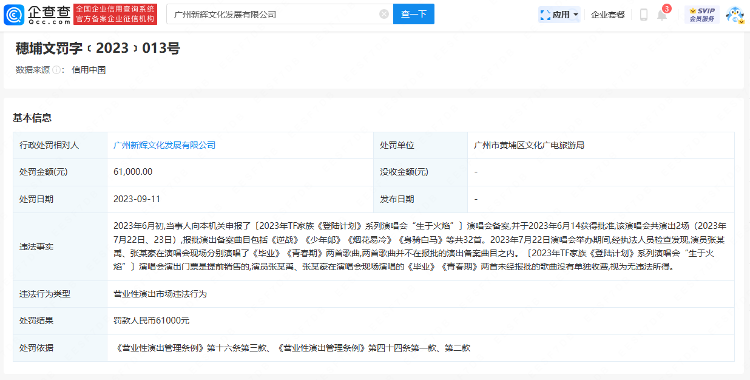Expand the 应用 dropdown menu
Viewport: 750px width, 380px height.
click(x=560, y=14)
